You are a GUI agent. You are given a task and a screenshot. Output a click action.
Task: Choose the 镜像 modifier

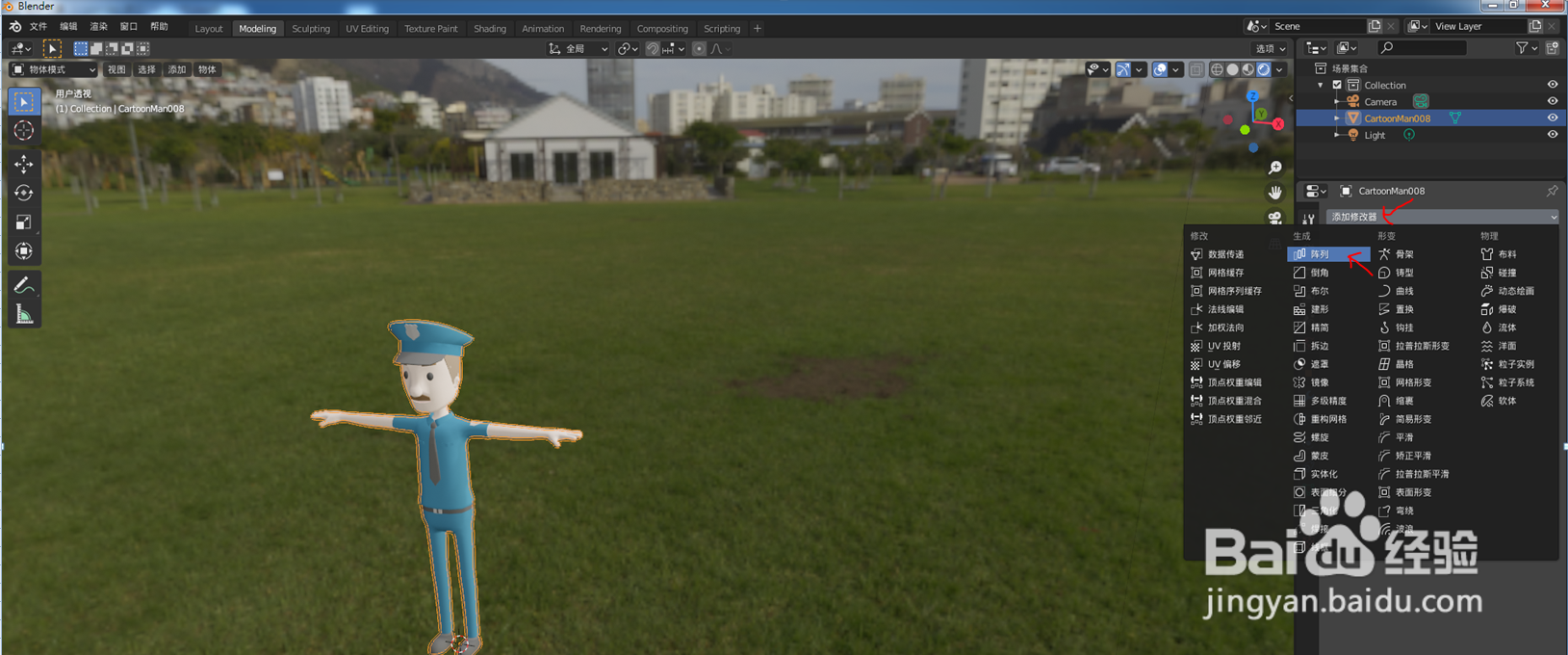coord(1328,382)
